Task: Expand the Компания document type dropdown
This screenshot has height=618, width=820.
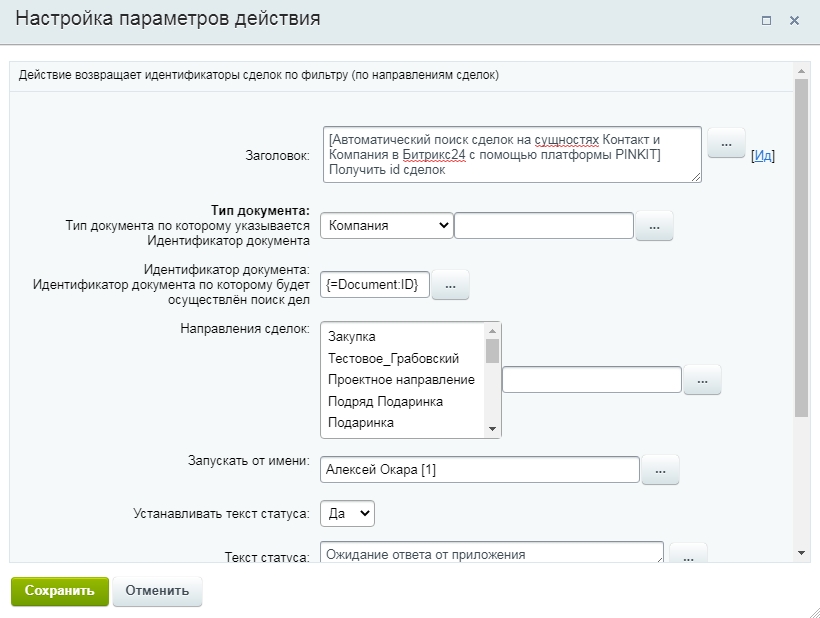Action: pos(386,225)
